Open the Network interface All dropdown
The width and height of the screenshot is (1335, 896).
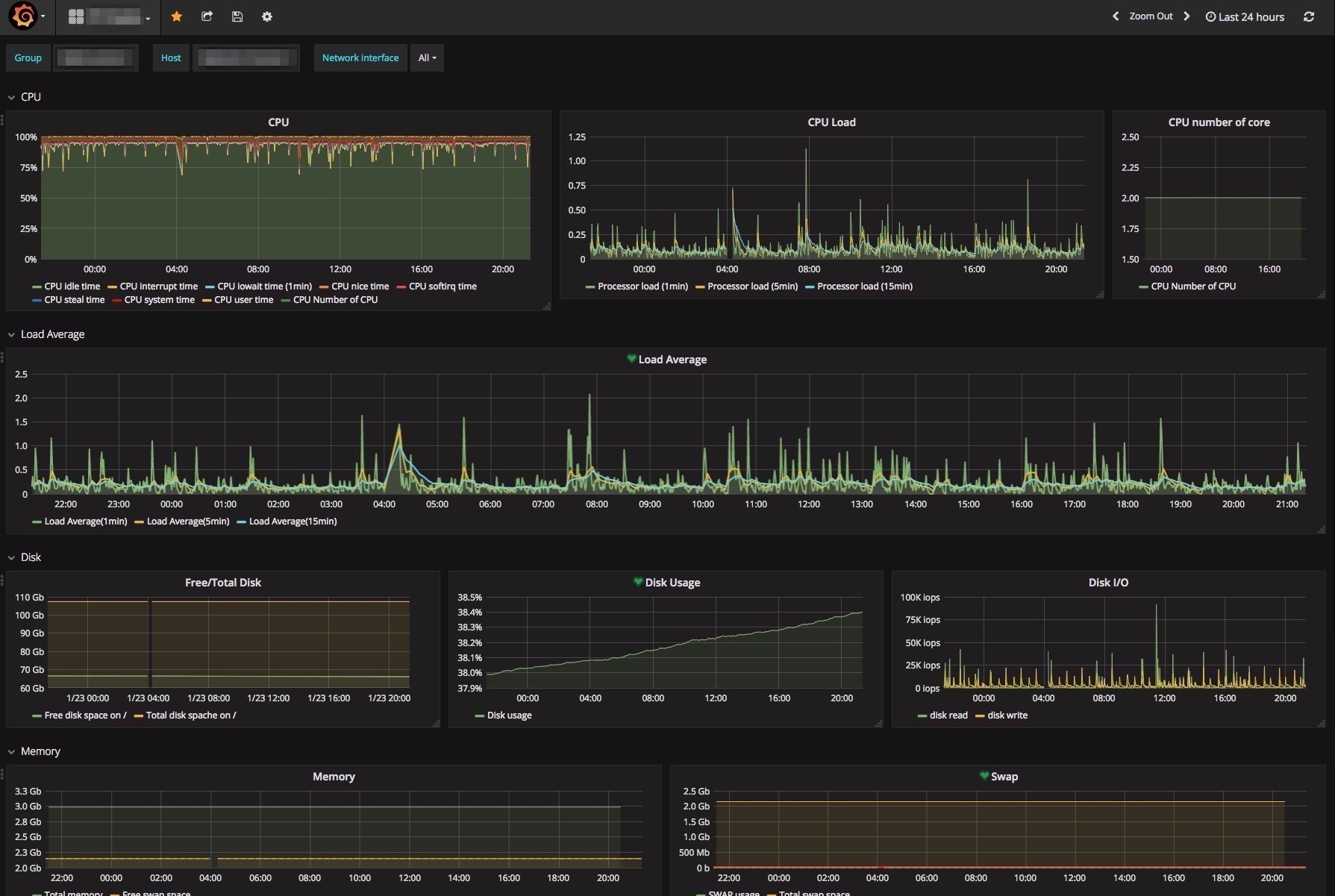click(x=427, y=58)
